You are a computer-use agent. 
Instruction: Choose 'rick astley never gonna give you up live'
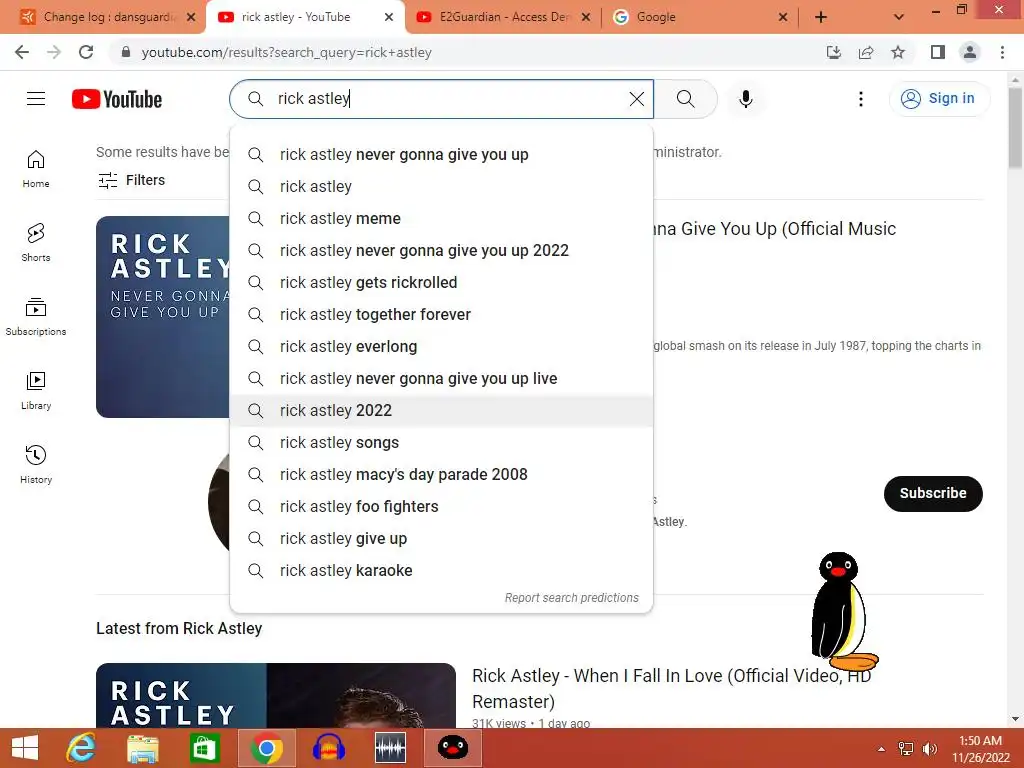(x=441, y=379)
